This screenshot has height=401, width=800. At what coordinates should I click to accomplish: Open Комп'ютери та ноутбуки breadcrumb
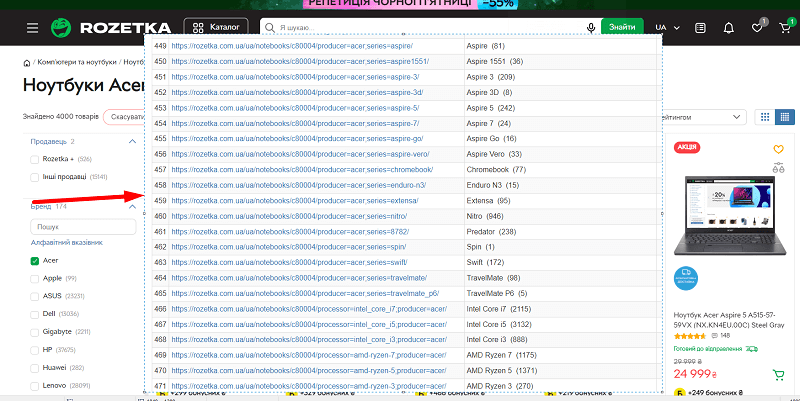(x=77, y=63)
